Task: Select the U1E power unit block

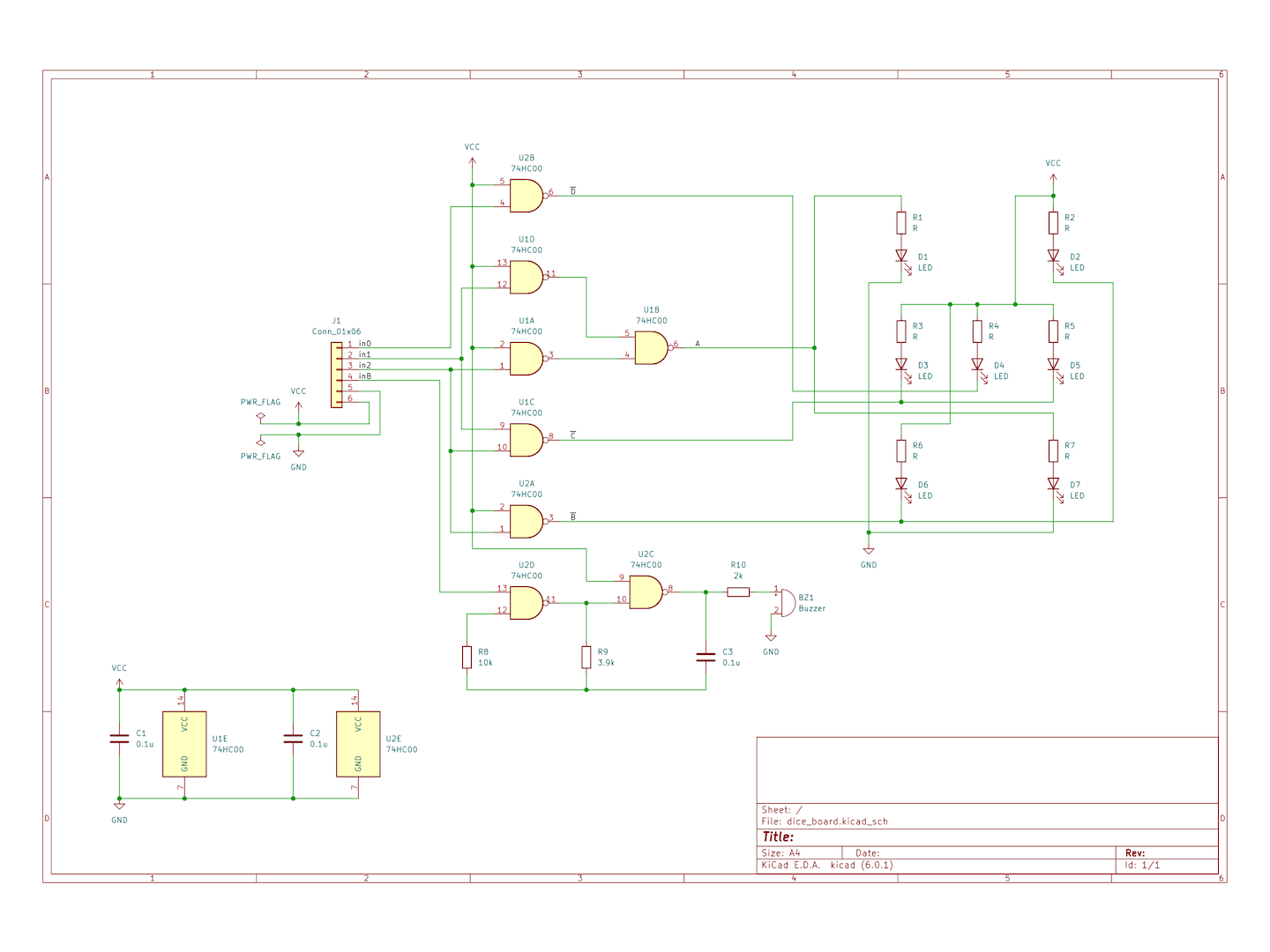Action: tap(184, 744)
